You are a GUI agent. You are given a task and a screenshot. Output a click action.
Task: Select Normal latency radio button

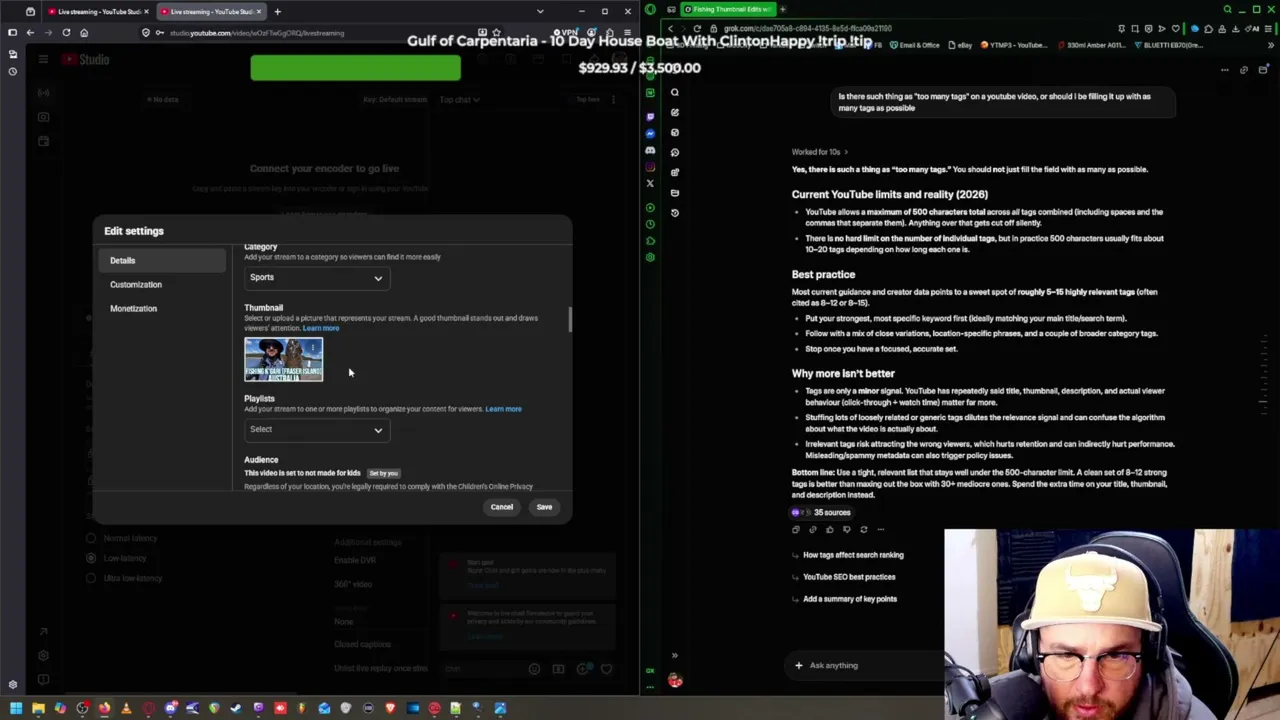click(x=91, y=538)
